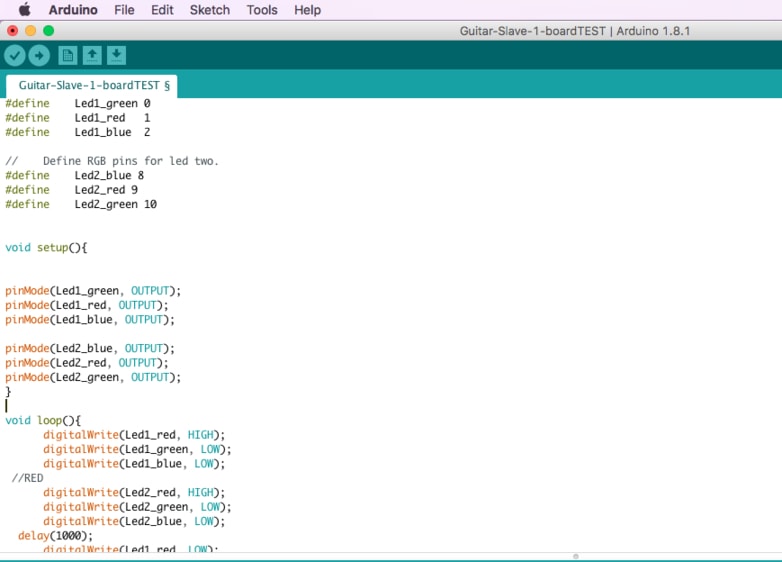This screenshot has height=562, width=782.
Task: Open the Arduino application menu
Action: [73, 10]
